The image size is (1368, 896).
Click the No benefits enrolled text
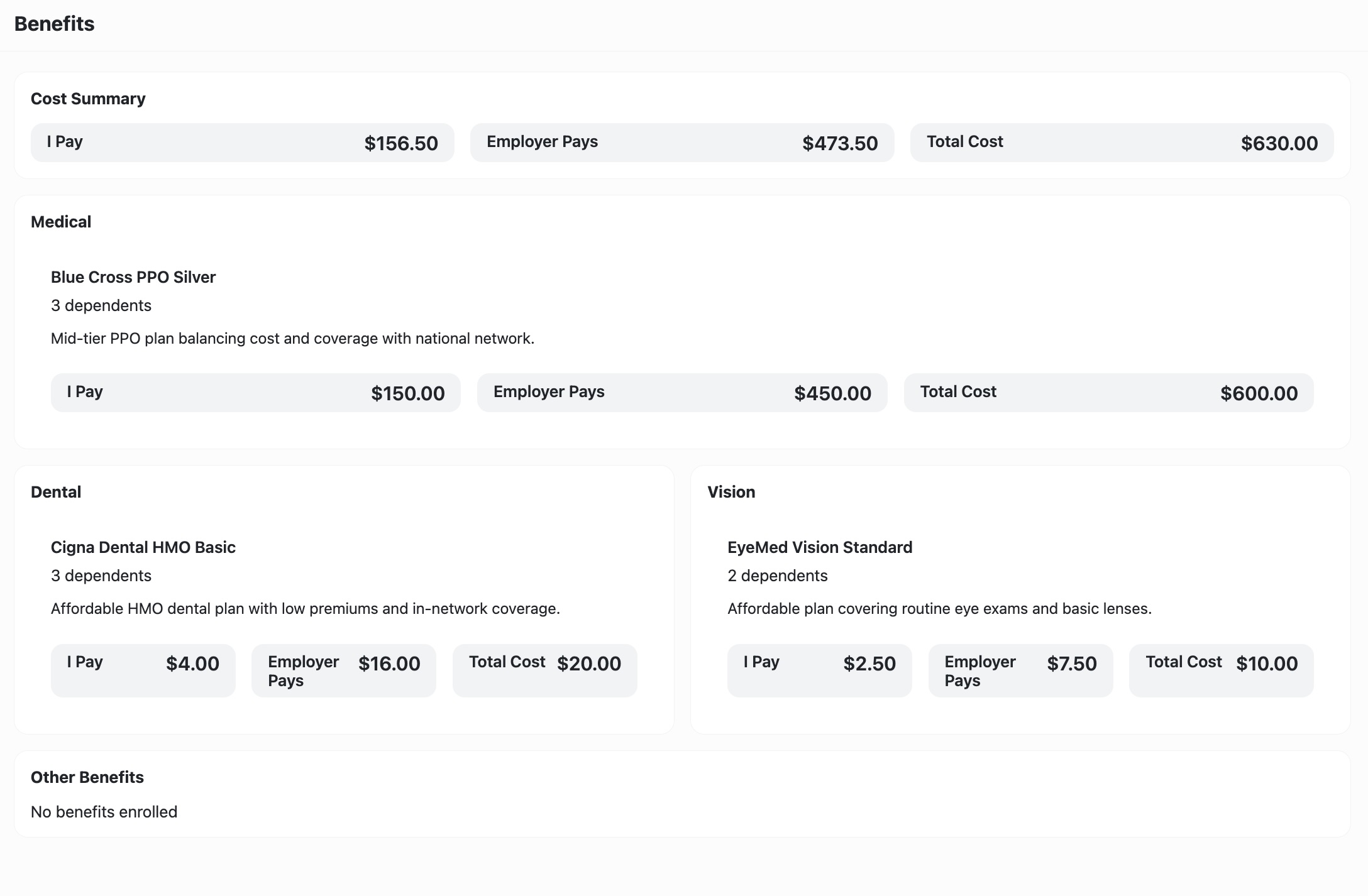(104, 812)
